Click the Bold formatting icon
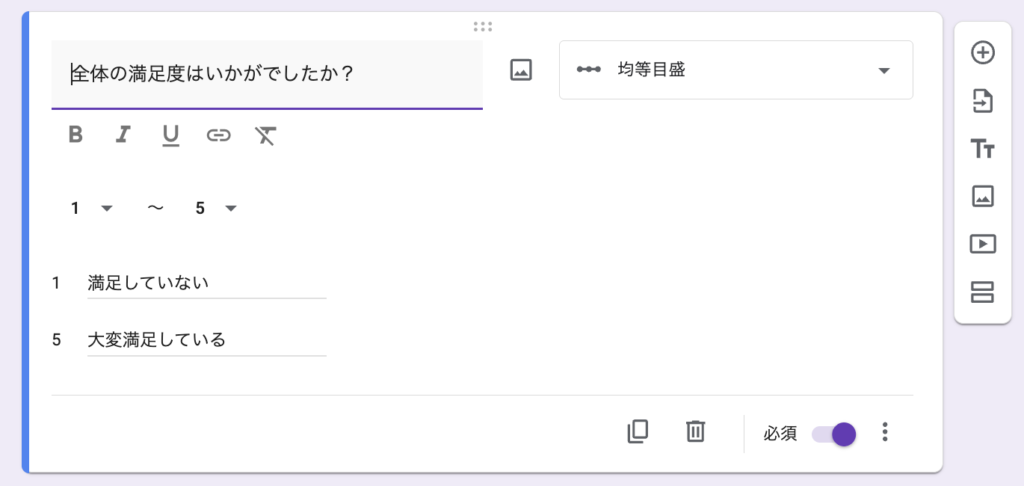The image size is (1024, 486). [x=75, y=135]
